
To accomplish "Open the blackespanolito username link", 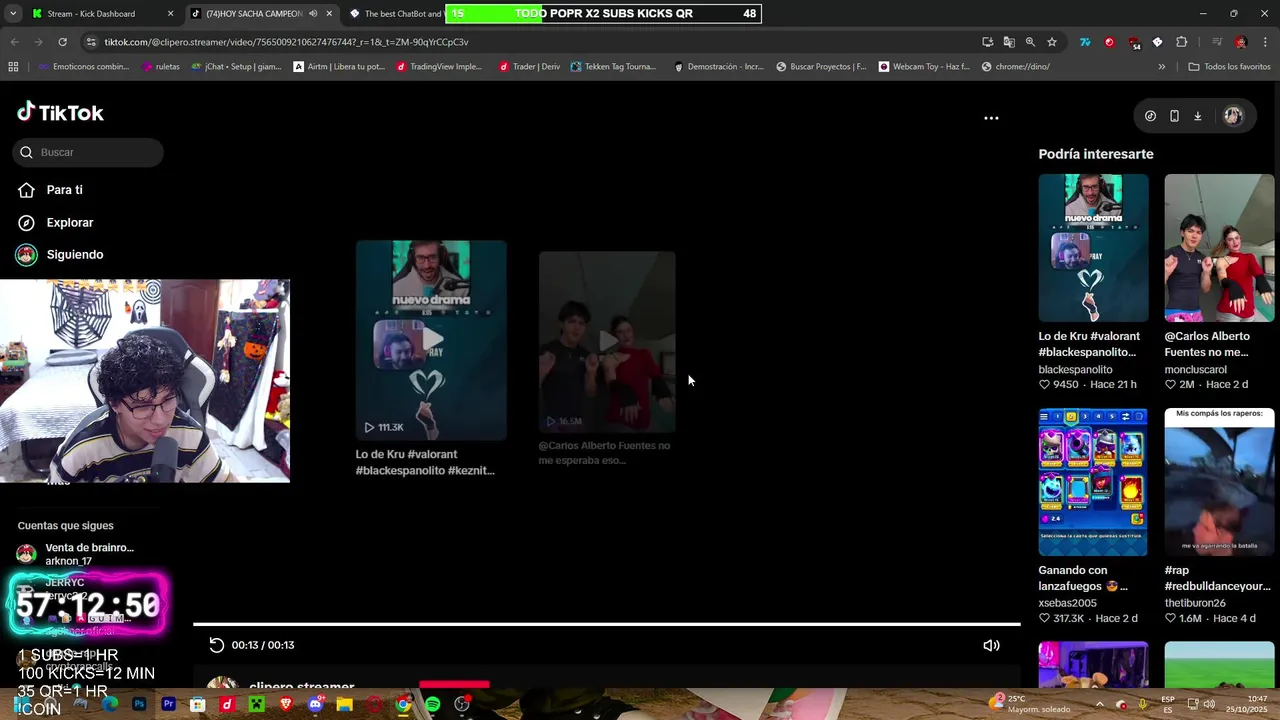I will [x=1075, y=370].
